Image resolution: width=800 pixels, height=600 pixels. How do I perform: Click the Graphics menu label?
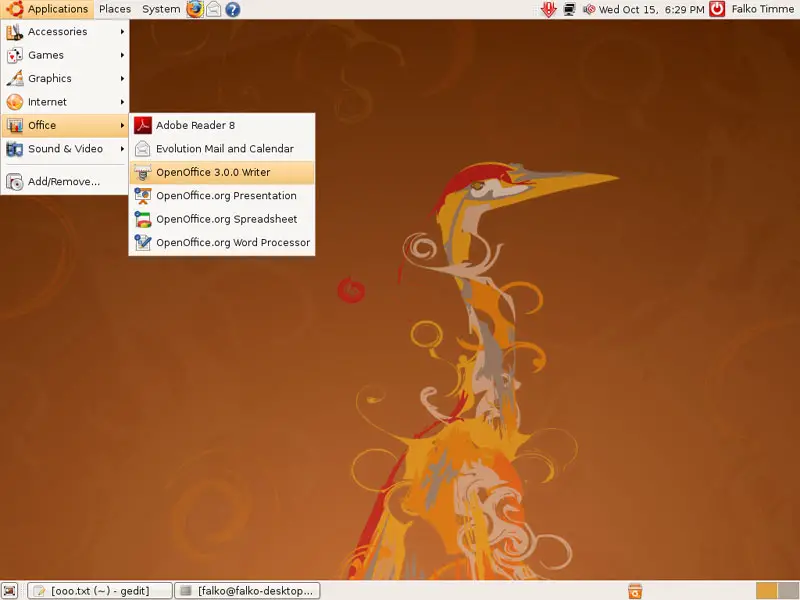[x=49, y=79]
